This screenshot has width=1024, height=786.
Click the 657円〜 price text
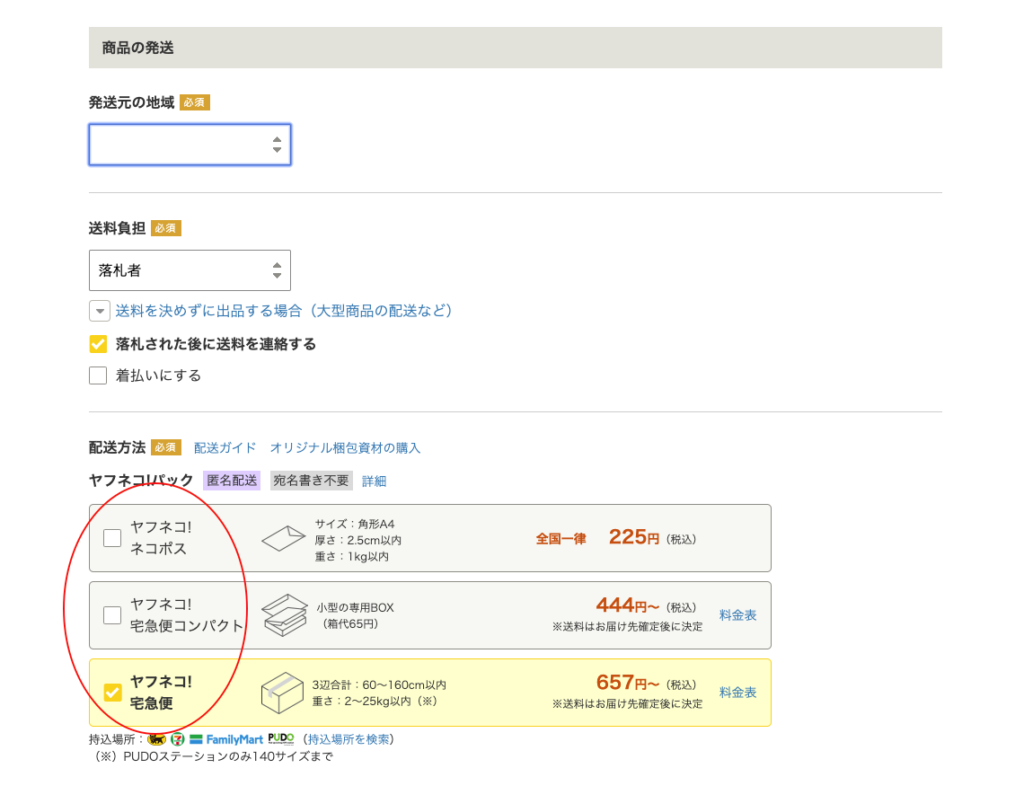[x=627, y=683]
